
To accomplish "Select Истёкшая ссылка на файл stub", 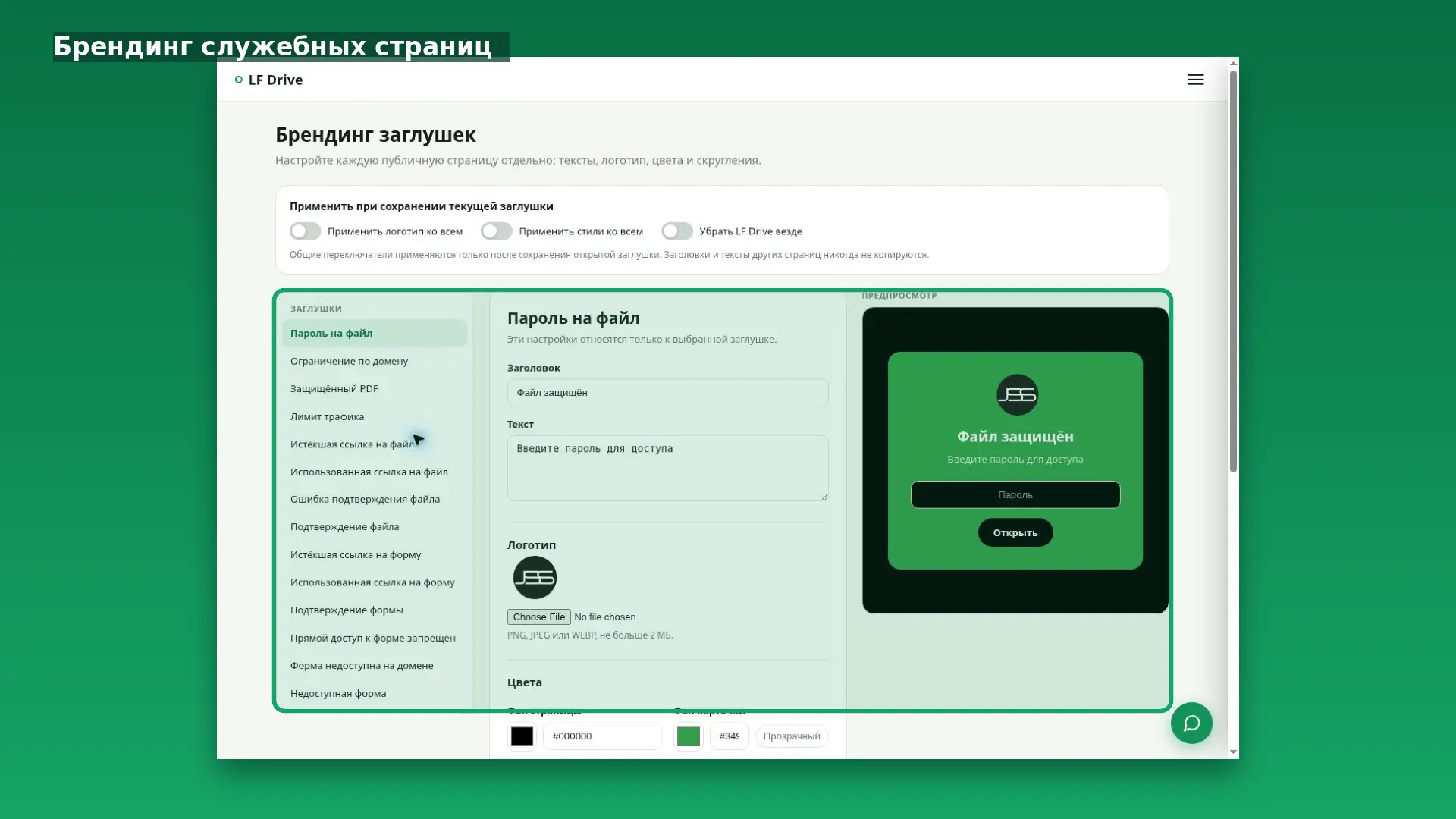I will tap(375, 444).
